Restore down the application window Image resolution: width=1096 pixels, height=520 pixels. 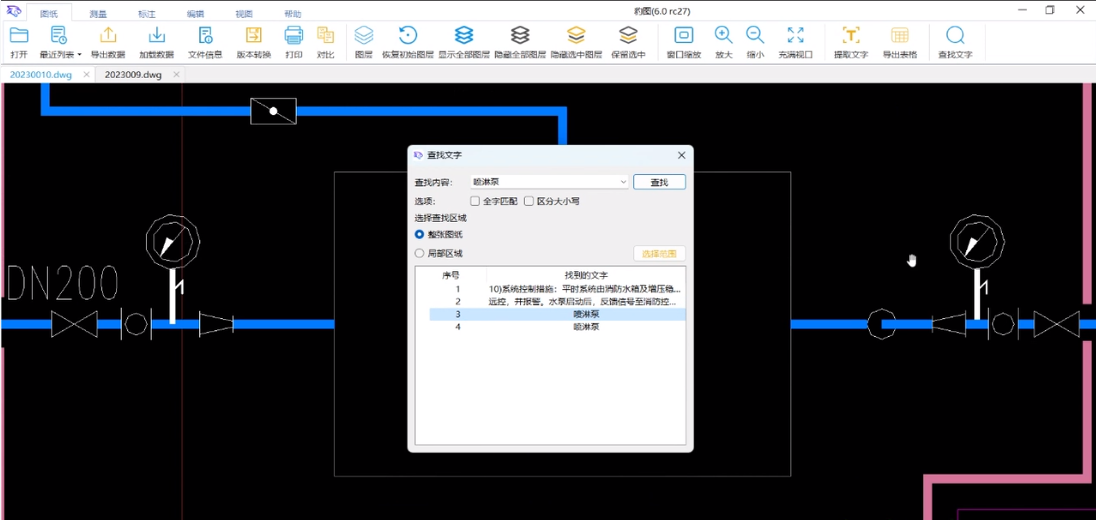[x=1050, y=10]
